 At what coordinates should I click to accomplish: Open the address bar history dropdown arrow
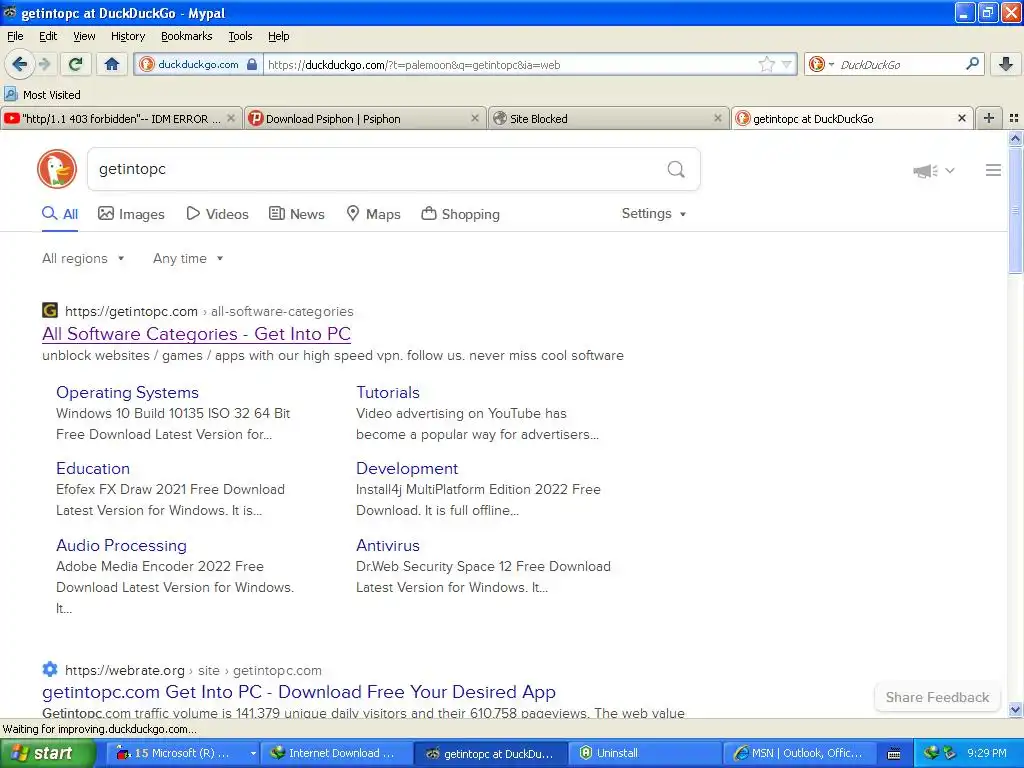click(x=786, y=64)
